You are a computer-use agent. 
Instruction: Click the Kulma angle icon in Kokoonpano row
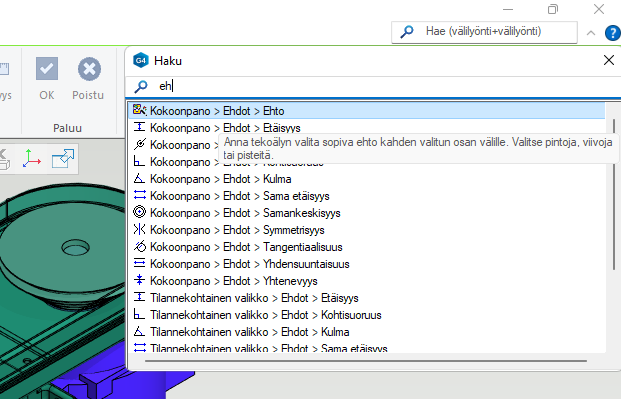tap(139, 178)
